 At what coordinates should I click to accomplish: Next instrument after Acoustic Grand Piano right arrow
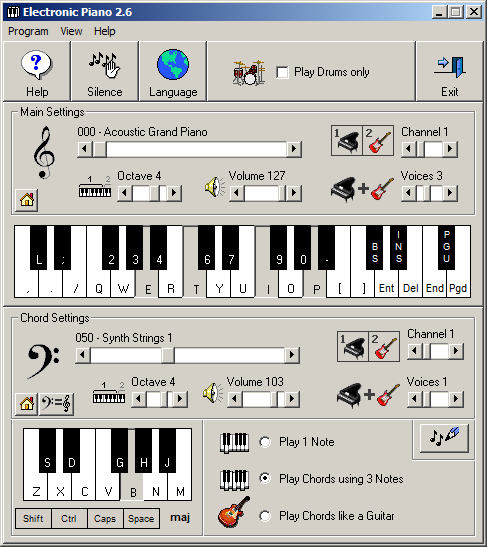click(294, 149)
